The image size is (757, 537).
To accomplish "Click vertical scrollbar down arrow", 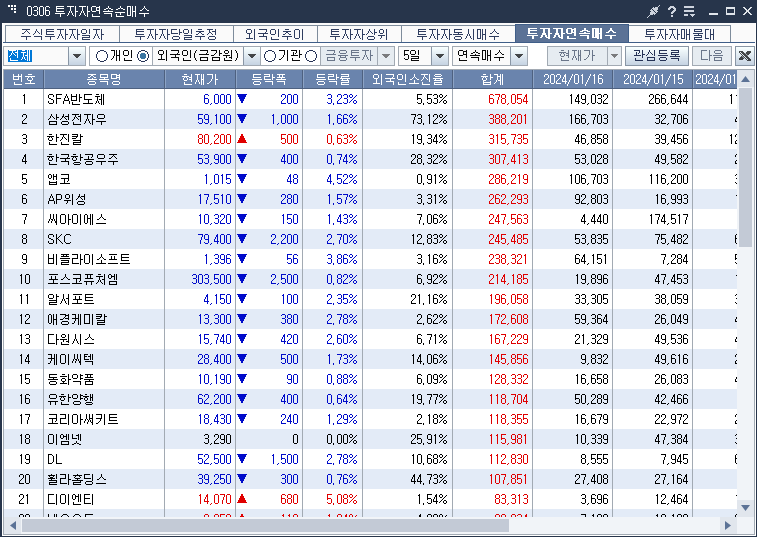I will click(745, 507).
